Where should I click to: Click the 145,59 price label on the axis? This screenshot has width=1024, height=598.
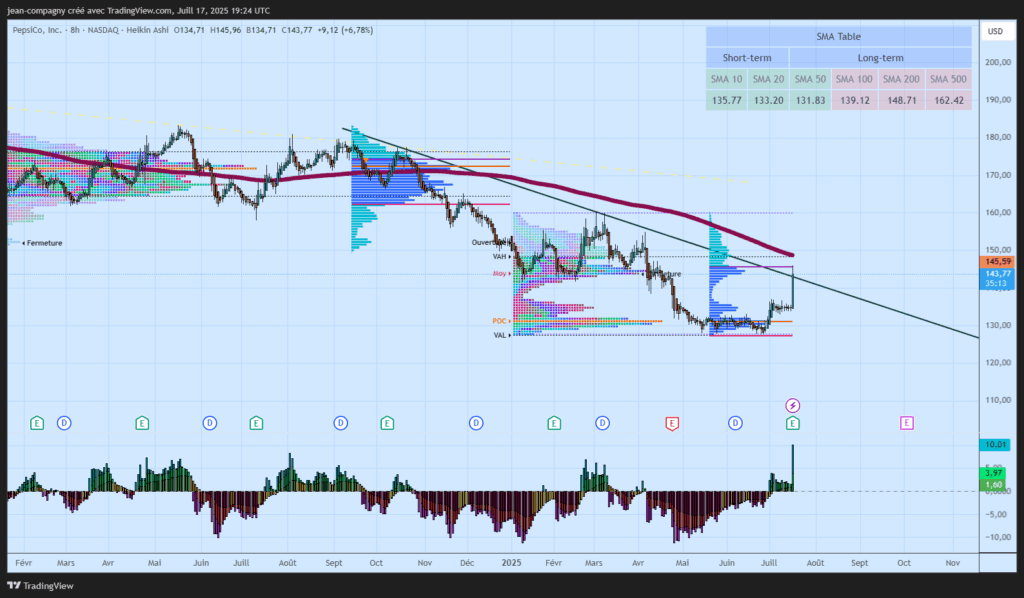[997, 261]
